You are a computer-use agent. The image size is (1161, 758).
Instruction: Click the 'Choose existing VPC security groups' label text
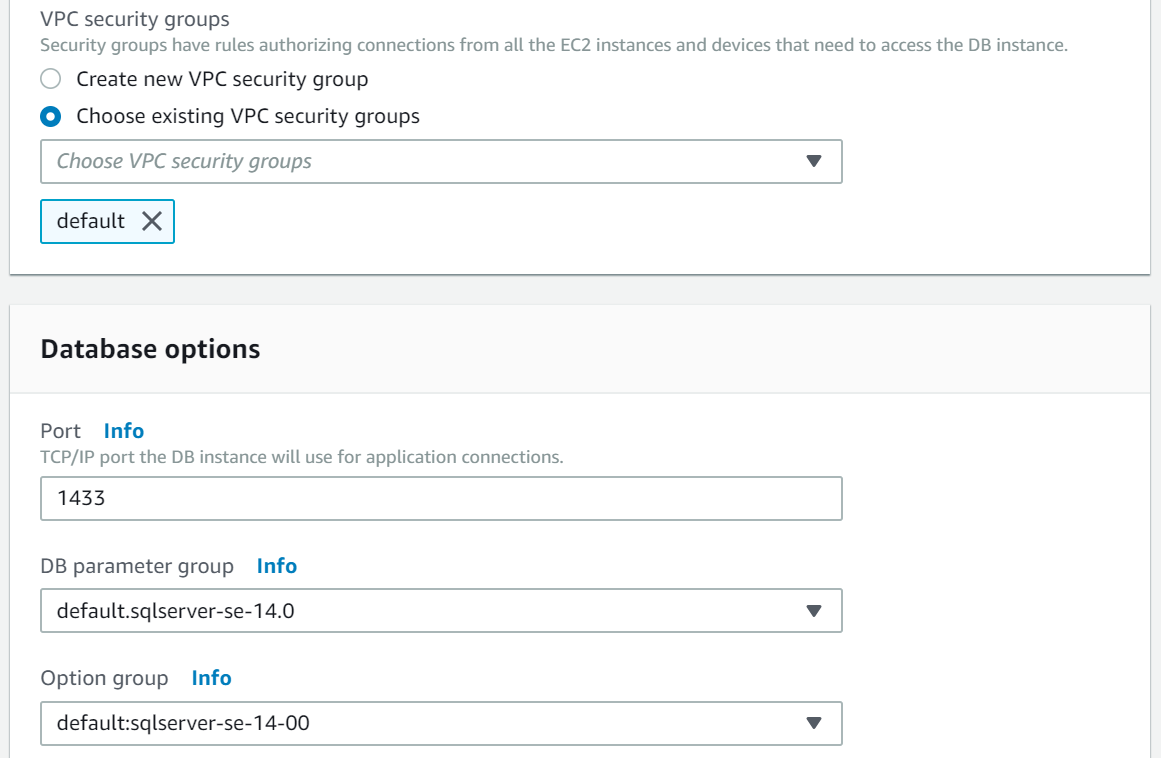pyautogui.click(x=248, y=116)
